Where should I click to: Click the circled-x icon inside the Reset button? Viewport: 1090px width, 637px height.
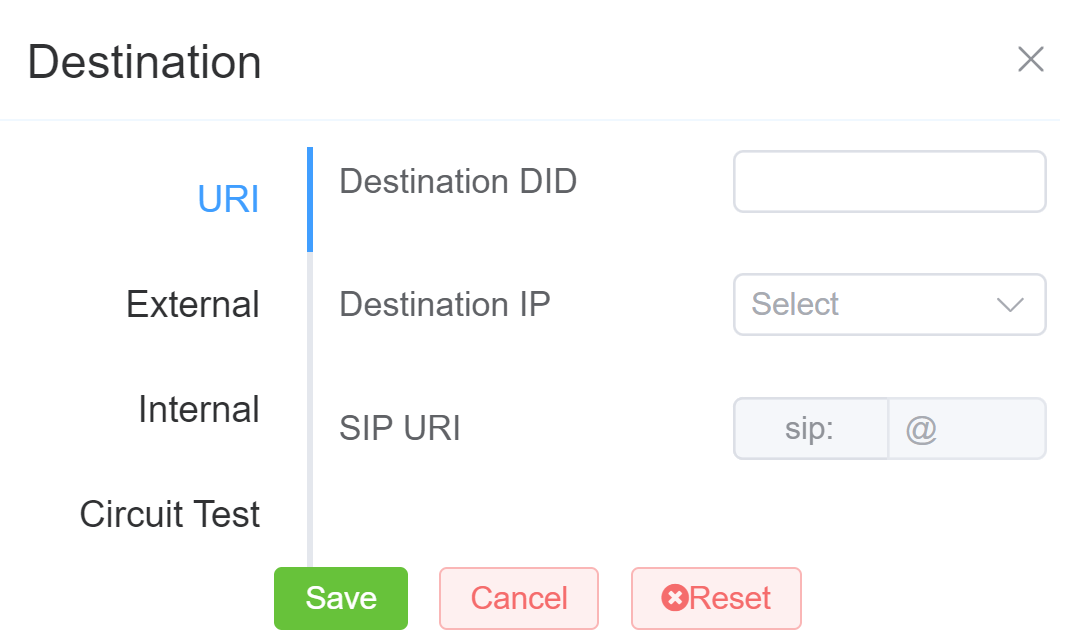tap(675, 598)
